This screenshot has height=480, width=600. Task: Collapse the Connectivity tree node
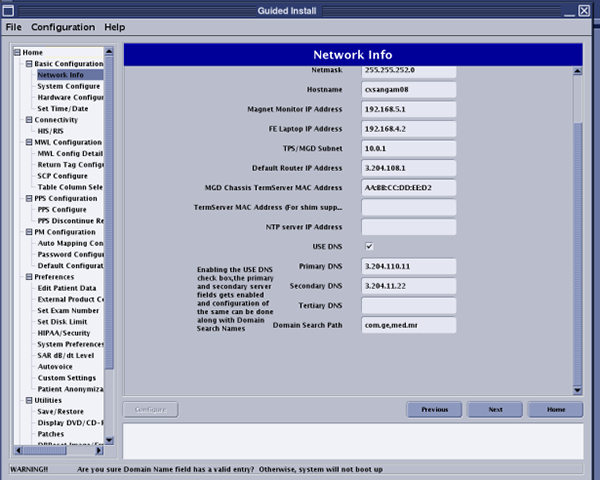pyautogui.click(x=16, y=120)
